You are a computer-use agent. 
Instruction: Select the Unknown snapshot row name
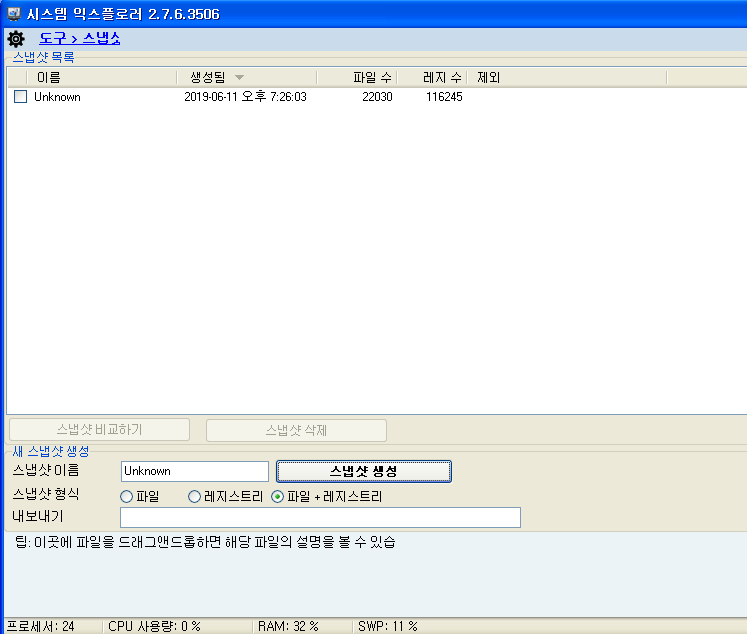coord(57,97)
